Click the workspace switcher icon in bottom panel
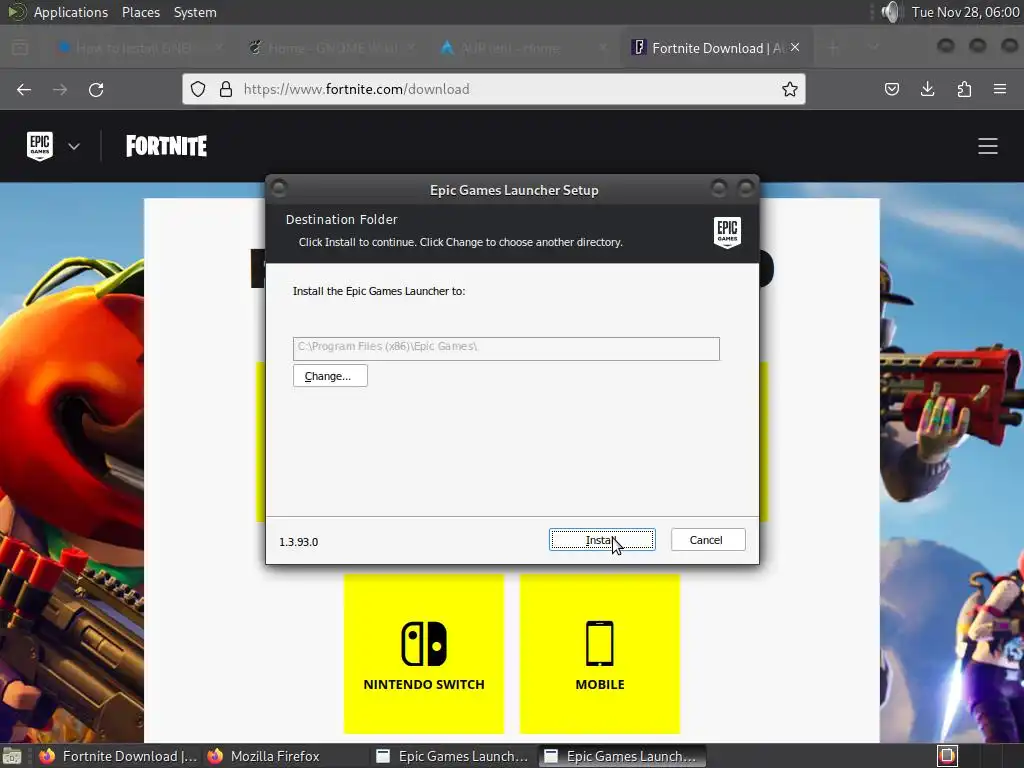1024x768 pixels. coord(948,756)
